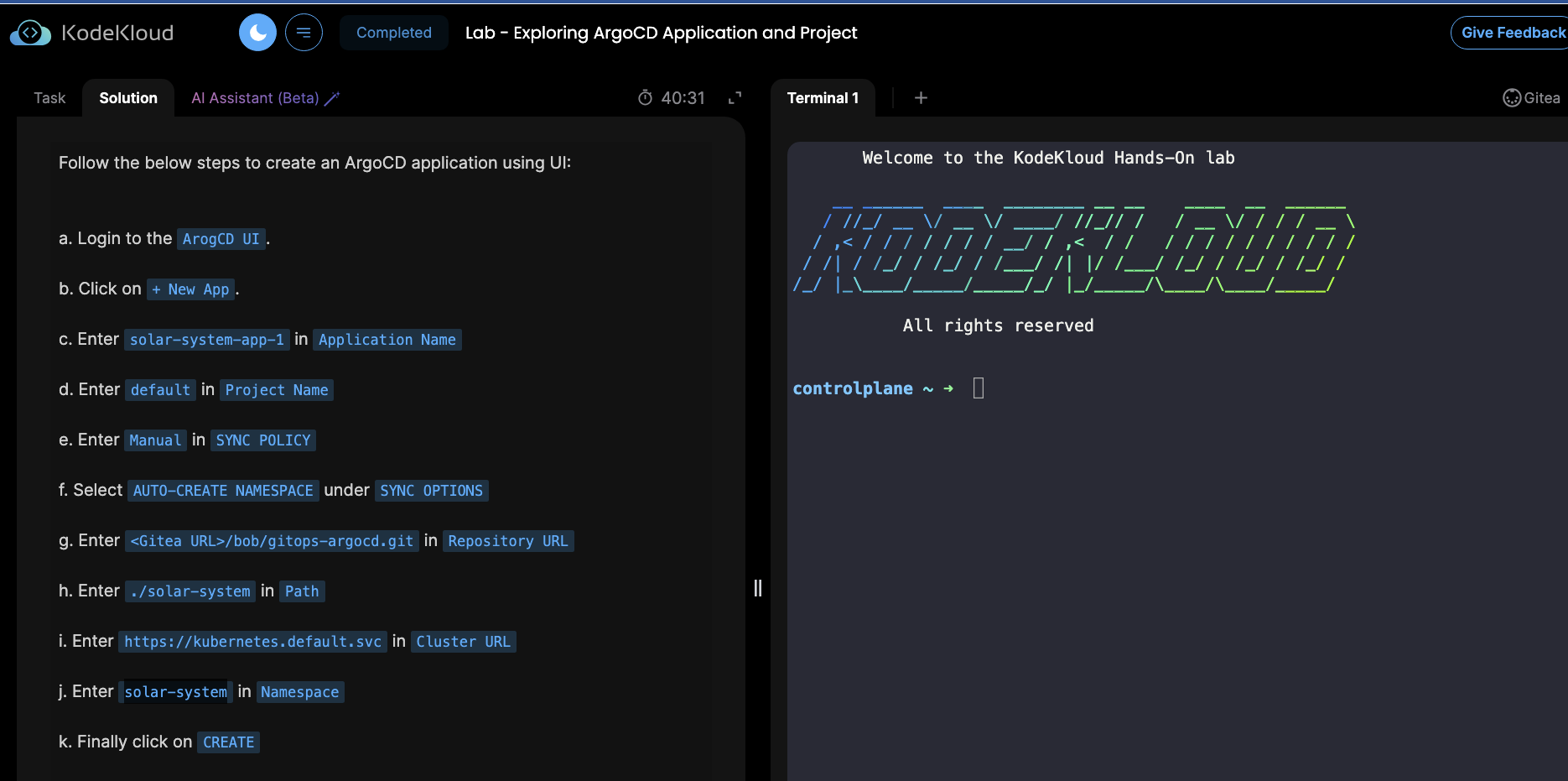Click the Welcome to KodeKloud line

tap(1048, 158)
